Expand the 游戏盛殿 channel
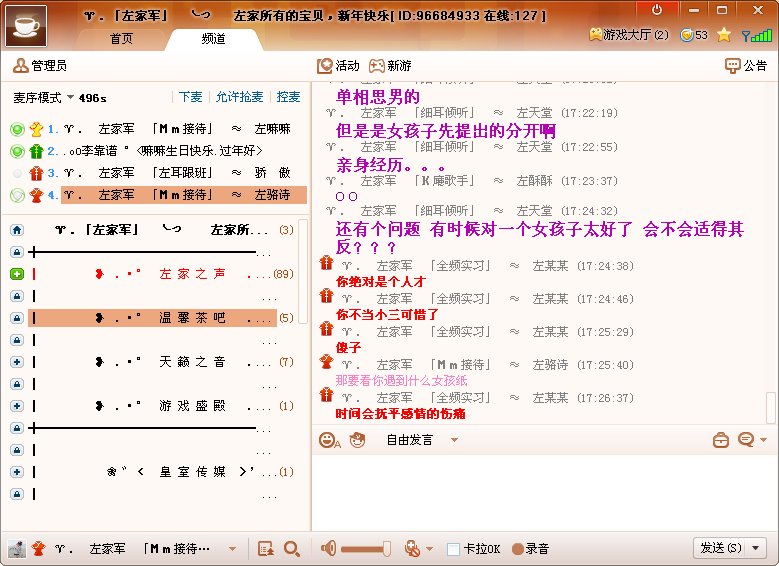 (17, 405)
